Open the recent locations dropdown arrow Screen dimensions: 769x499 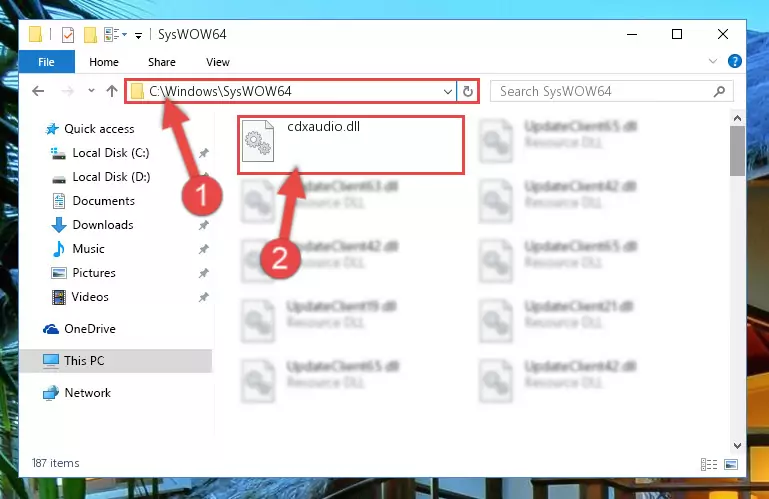click(91, 91)
